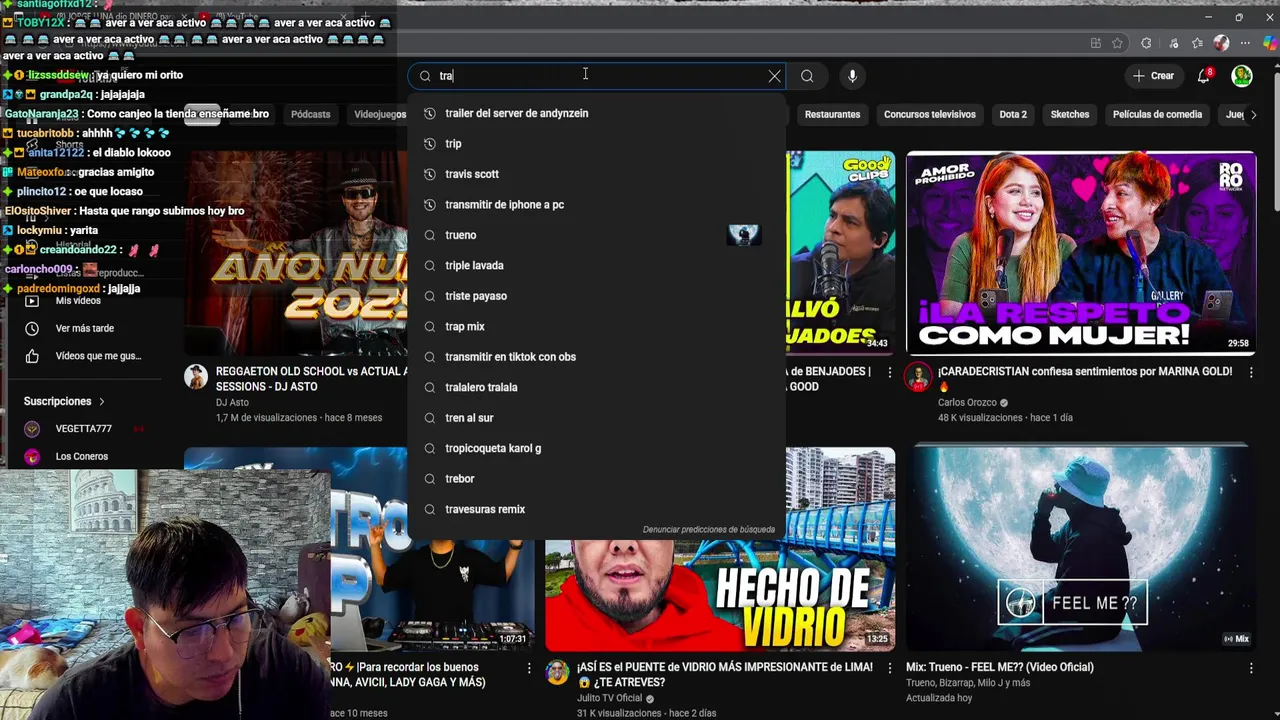This screenshot has height=720, width=1280.
Task: Choose the trueno suggestion
Action: pos(597,235)
